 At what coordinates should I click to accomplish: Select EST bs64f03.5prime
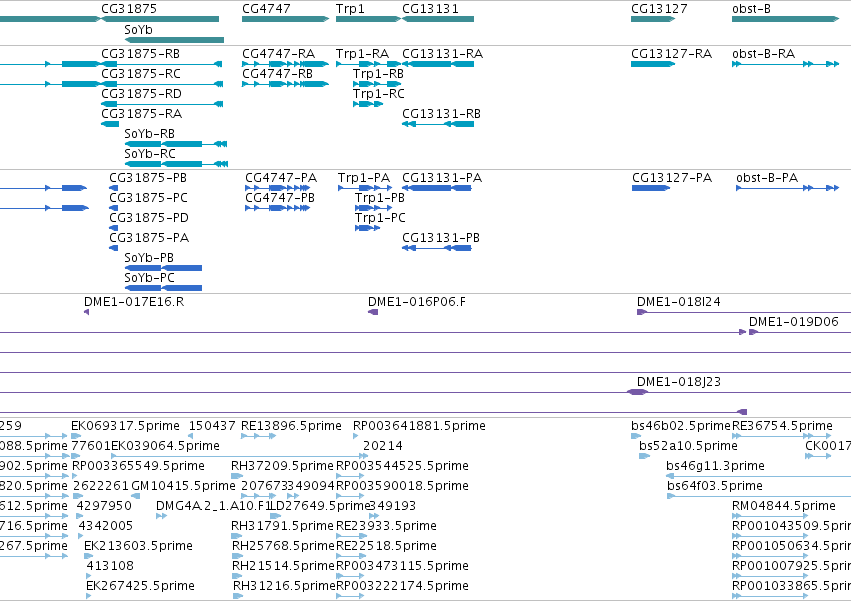pyautogui.click(x=759, y=496)
